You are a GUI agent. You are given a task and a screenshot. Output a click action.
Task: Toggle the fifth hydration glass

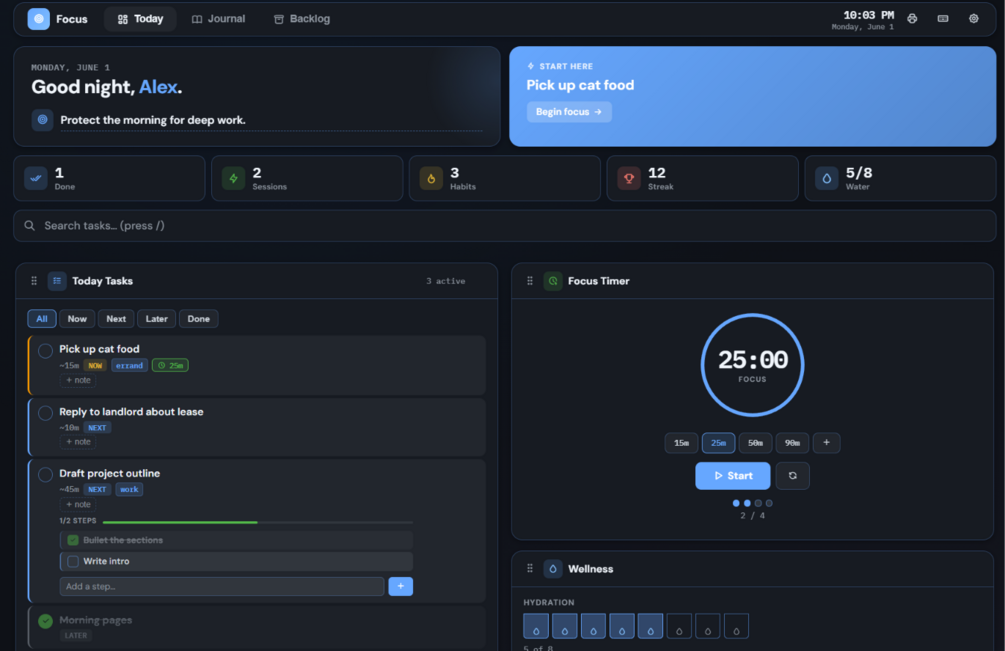point(650,626)
